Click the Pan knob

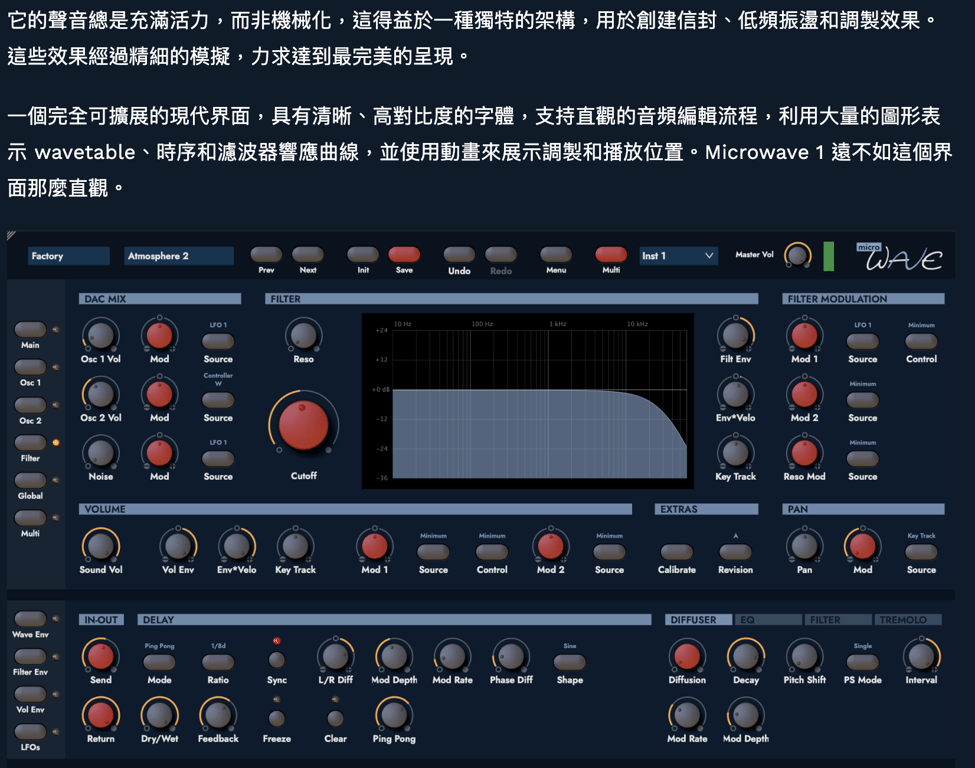(x=804, y=546)
